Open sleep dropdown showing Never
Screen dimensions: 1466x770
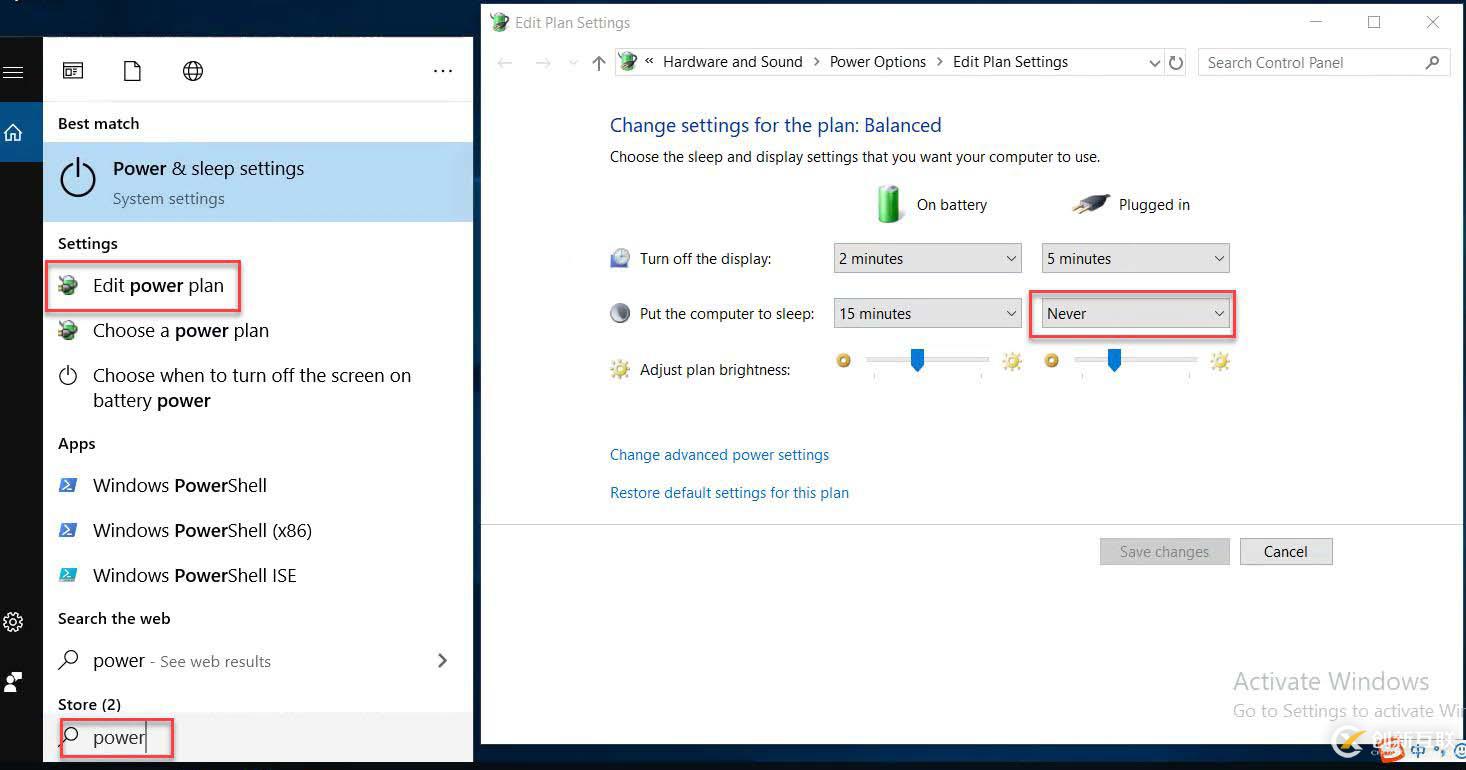click(1135, 314)
